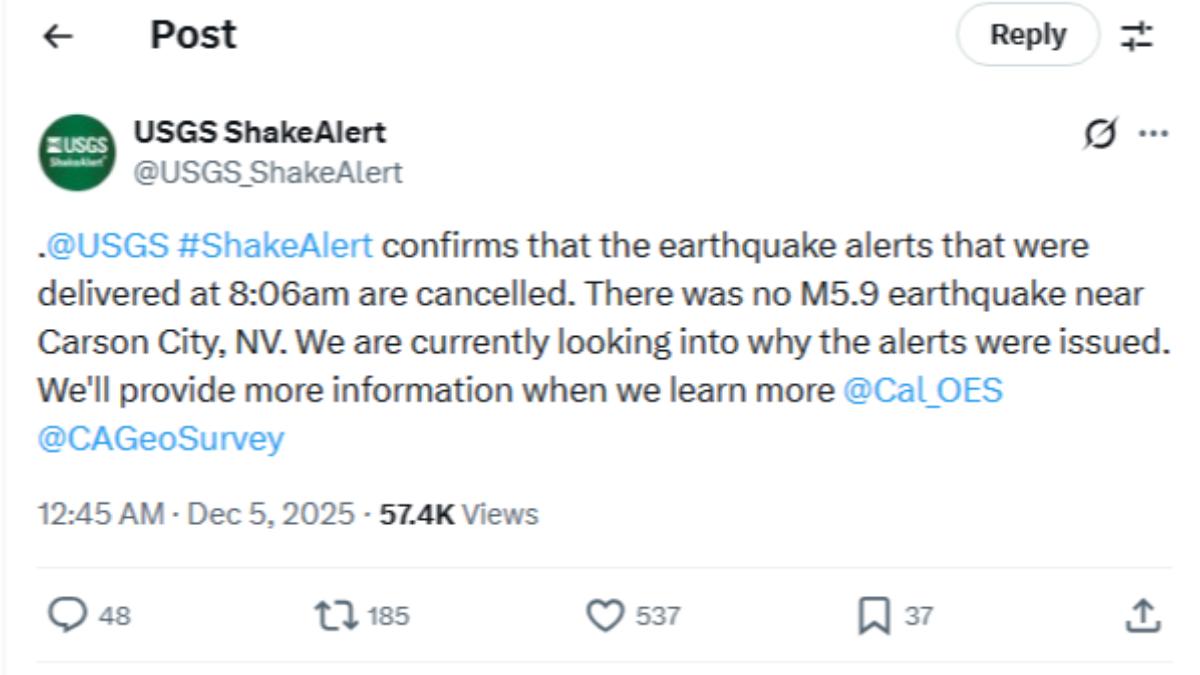
Task: Go back using the arrow icon
Action: (58, 34)
